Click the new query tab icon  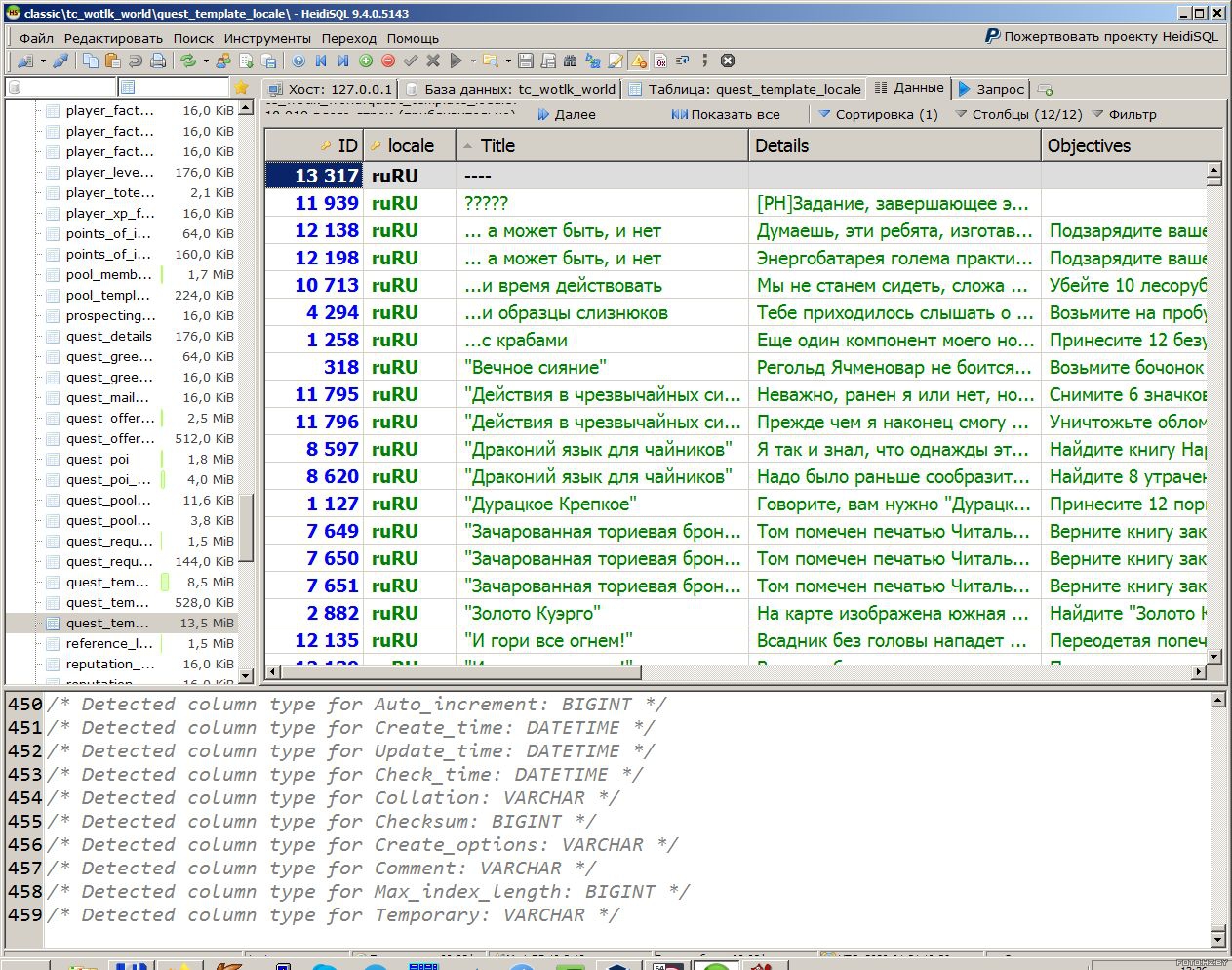coord(1045,89)
